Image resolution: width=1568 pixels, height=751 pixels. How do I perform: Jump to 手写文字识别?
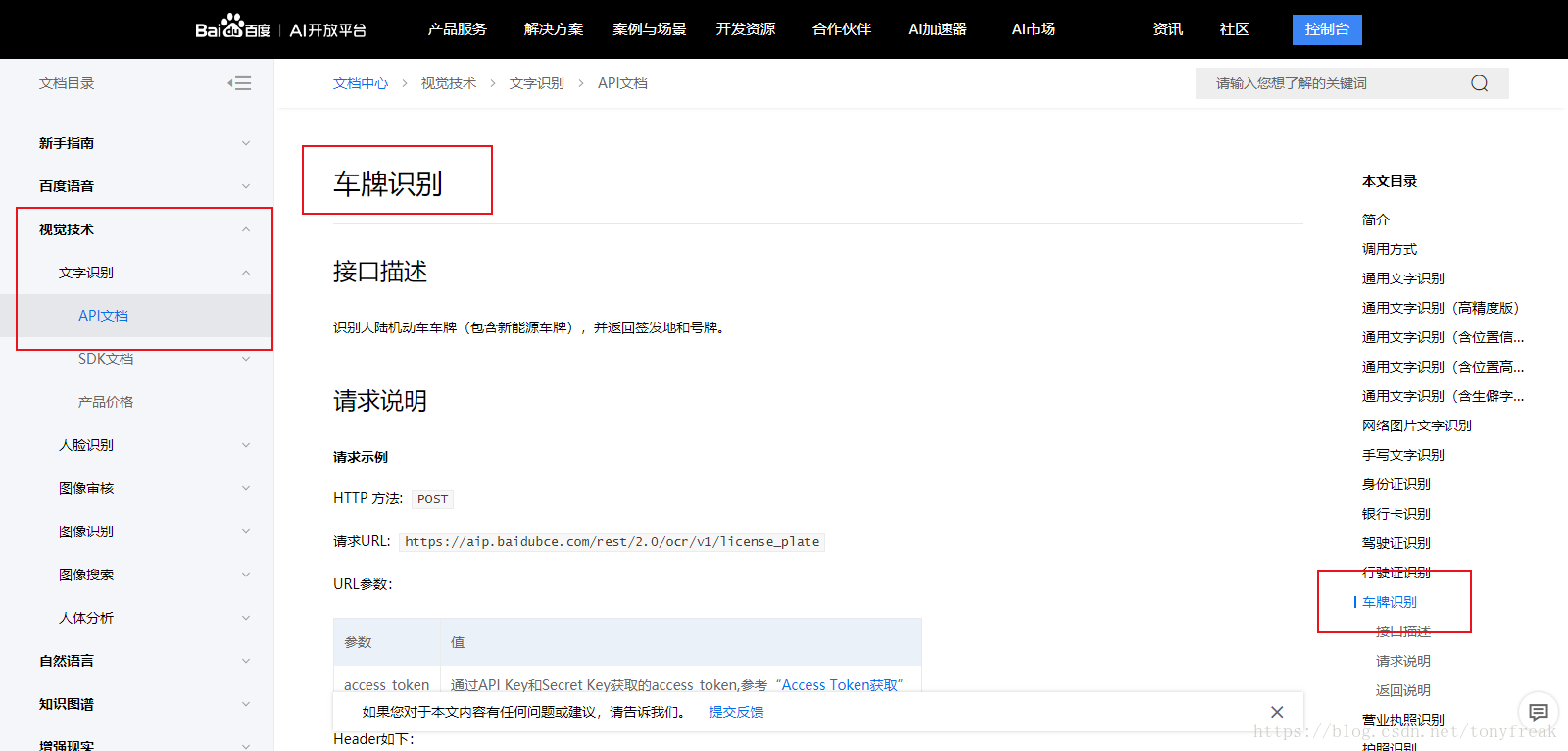[x=1403, y=455]
